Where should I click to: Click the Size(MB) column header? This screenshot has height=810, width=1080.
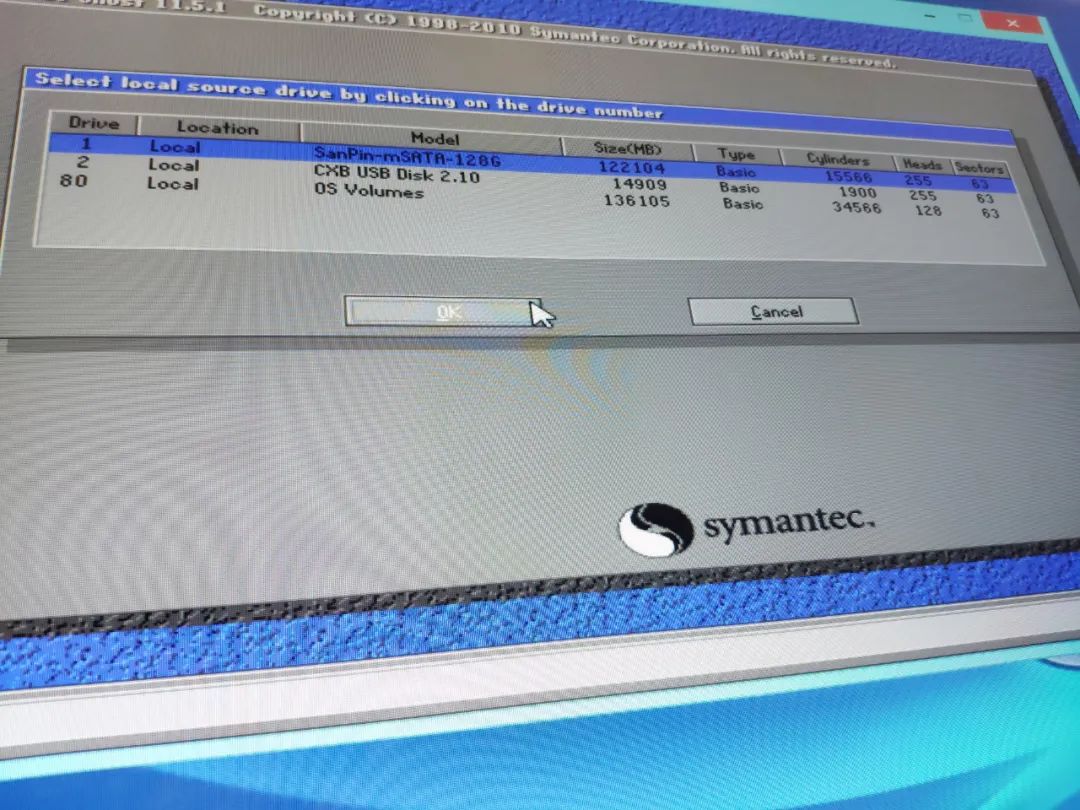627,148
